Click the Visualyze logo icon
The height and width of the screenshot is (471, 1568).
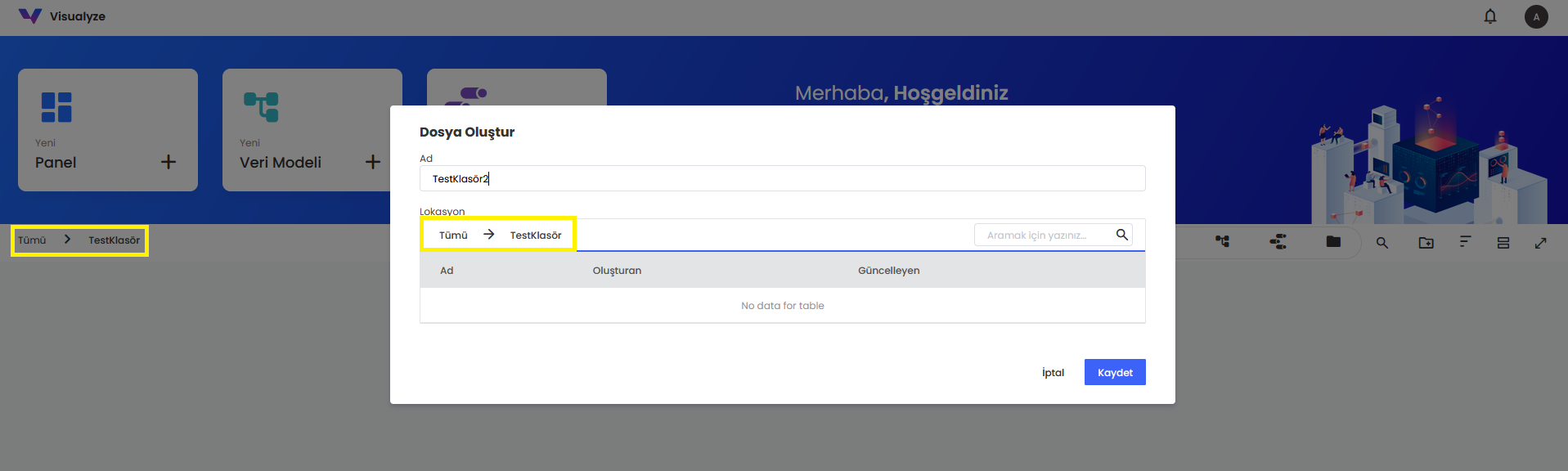29,16
